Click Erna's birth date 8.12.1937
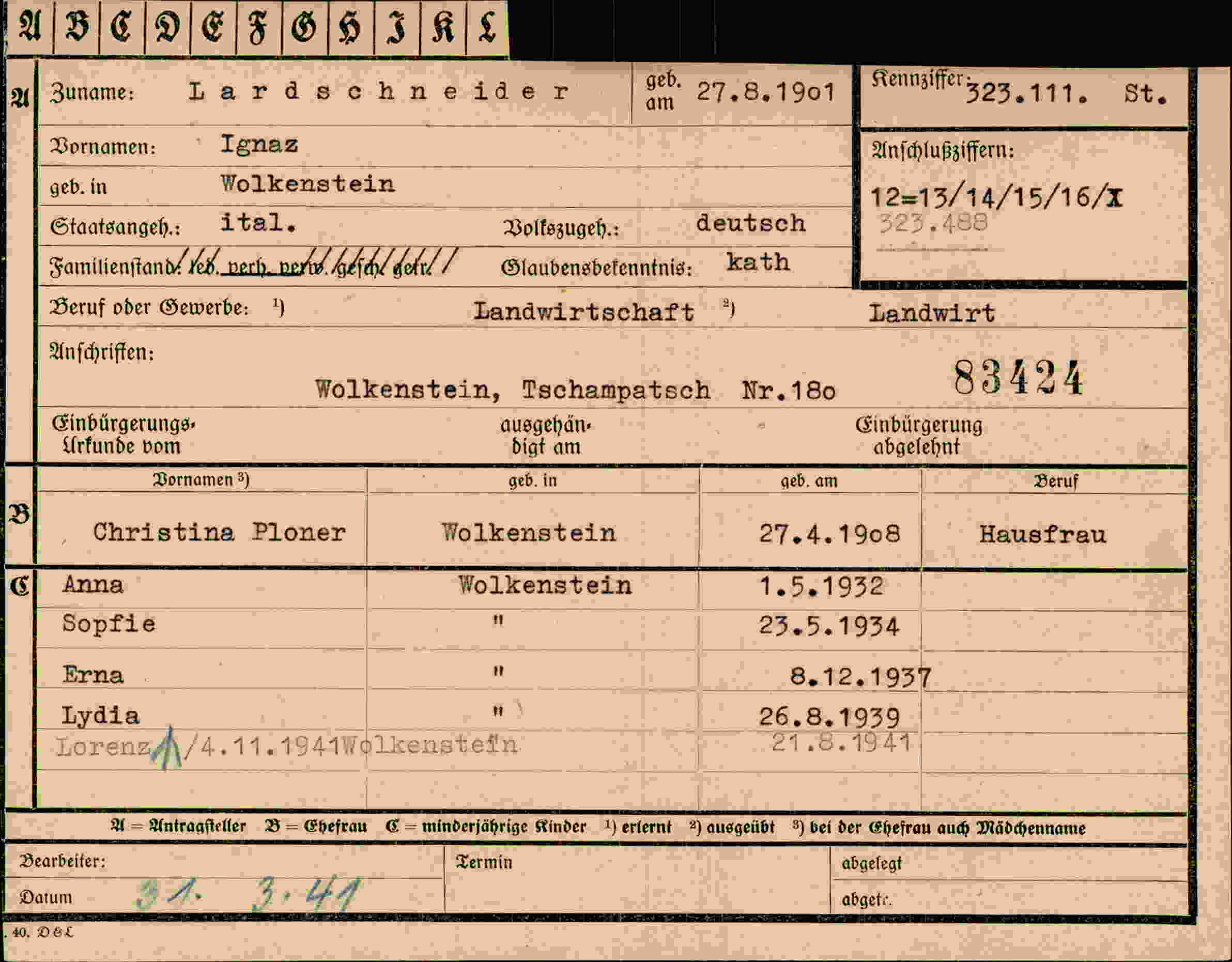1232x962 pixels. pyautogui.click(x=860, y=676)
